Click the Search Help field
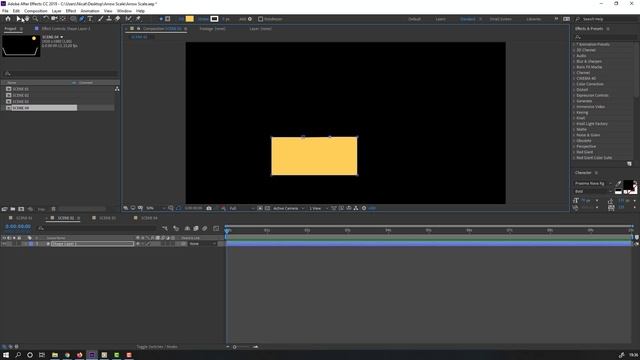640x360 pixels. [x=606, y=19]
